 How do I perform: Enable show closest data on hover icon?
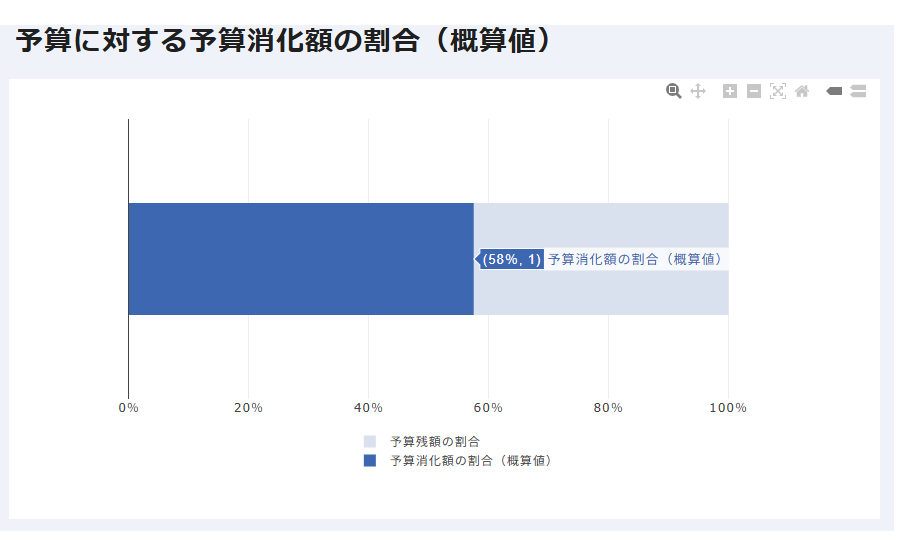pos(834,91)
